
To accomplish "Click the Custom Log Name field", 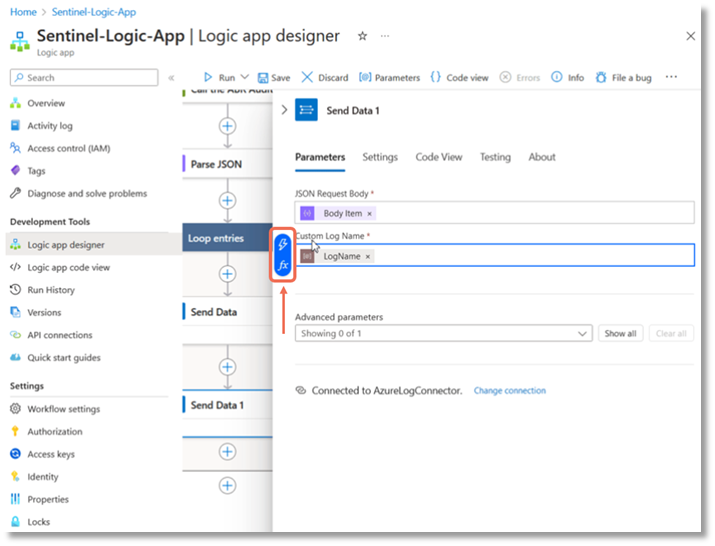I will [x=494, y=255].
